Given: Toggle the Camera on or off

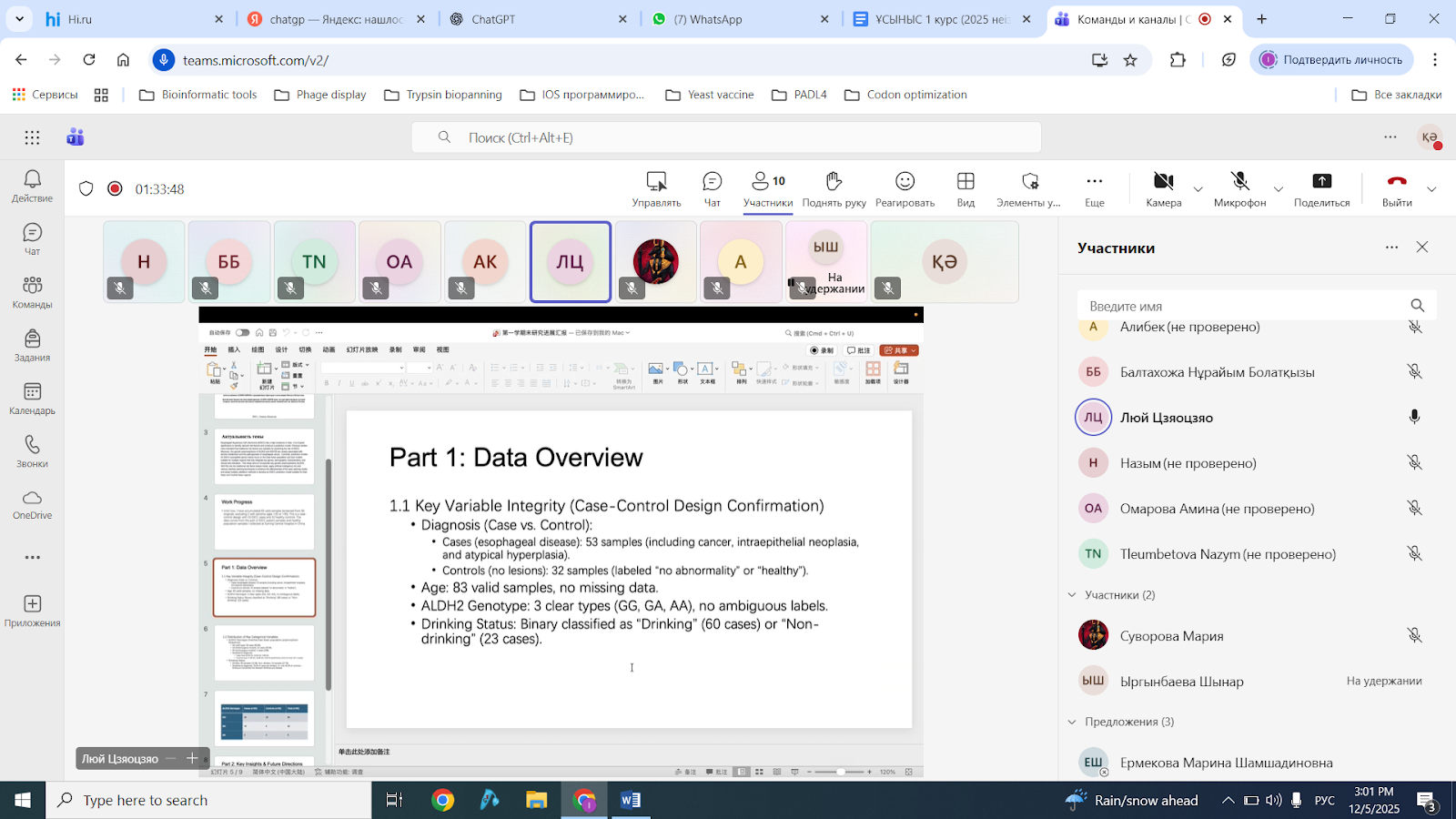Looking at the screenshot, I should [x=1163, y=188].
